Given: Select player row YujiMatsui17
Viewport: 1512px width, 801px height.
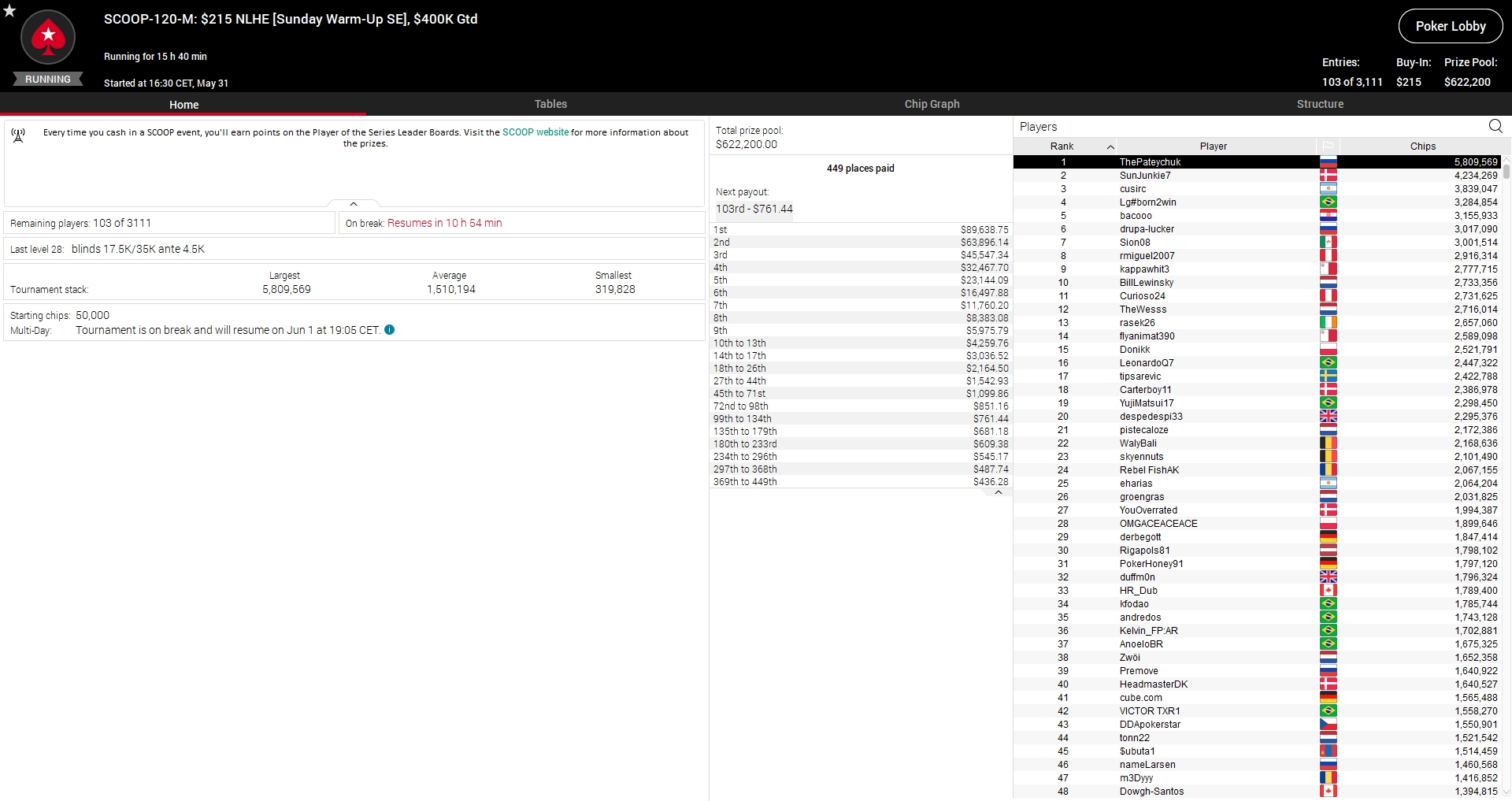Looking at the screenshot, I should pyautogui.click(x=1257, y=403).
